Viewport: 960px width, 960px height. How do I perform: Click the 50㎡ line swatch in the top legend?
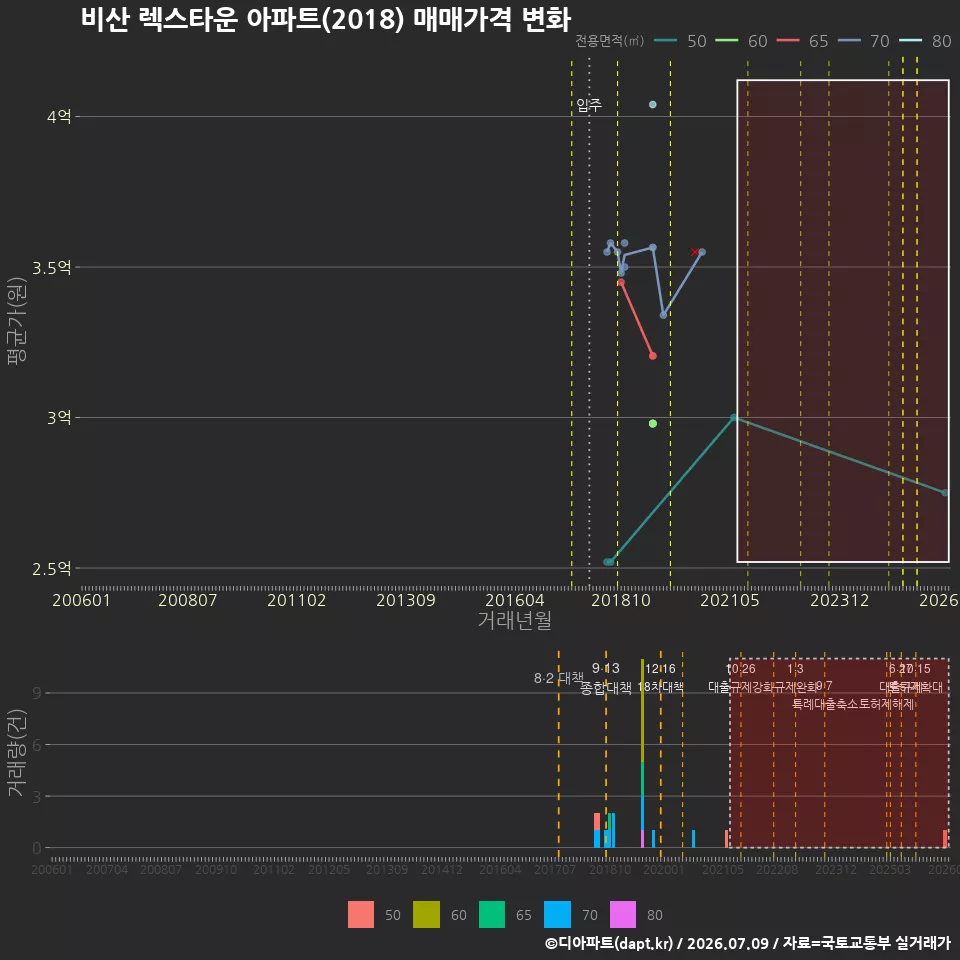pyautogui.click(x=666, y=41)
